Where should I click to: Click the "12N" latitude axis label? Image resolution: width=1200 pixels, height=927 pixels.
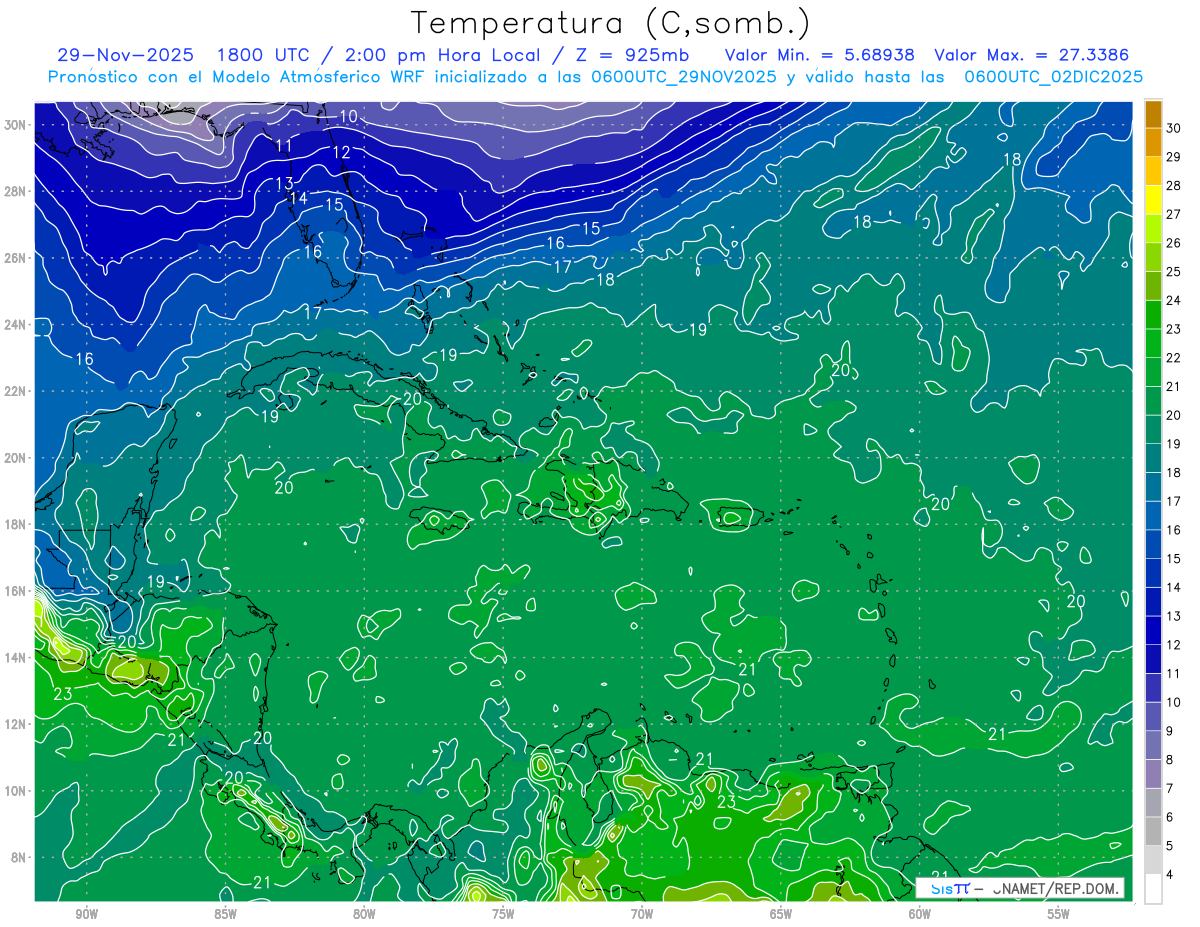coord(15,724)
